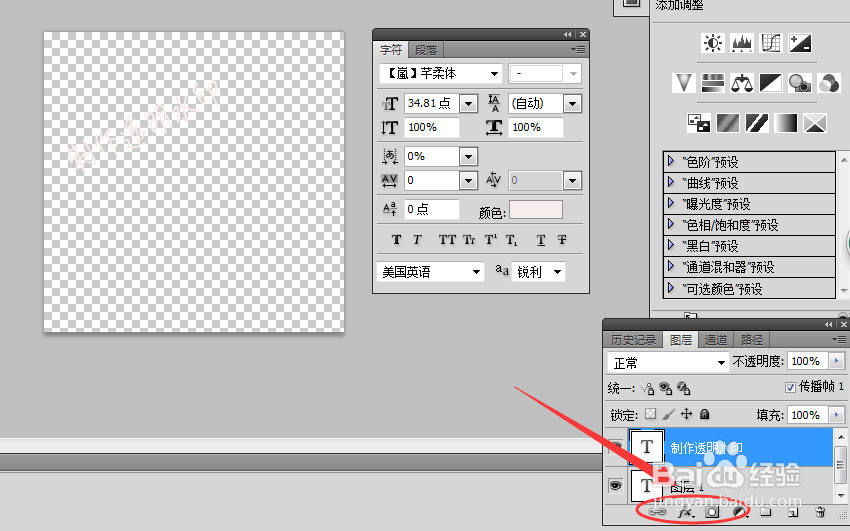Toggle Small Caps text style
This screenshot has height=531, width=850.
[469, 239]
